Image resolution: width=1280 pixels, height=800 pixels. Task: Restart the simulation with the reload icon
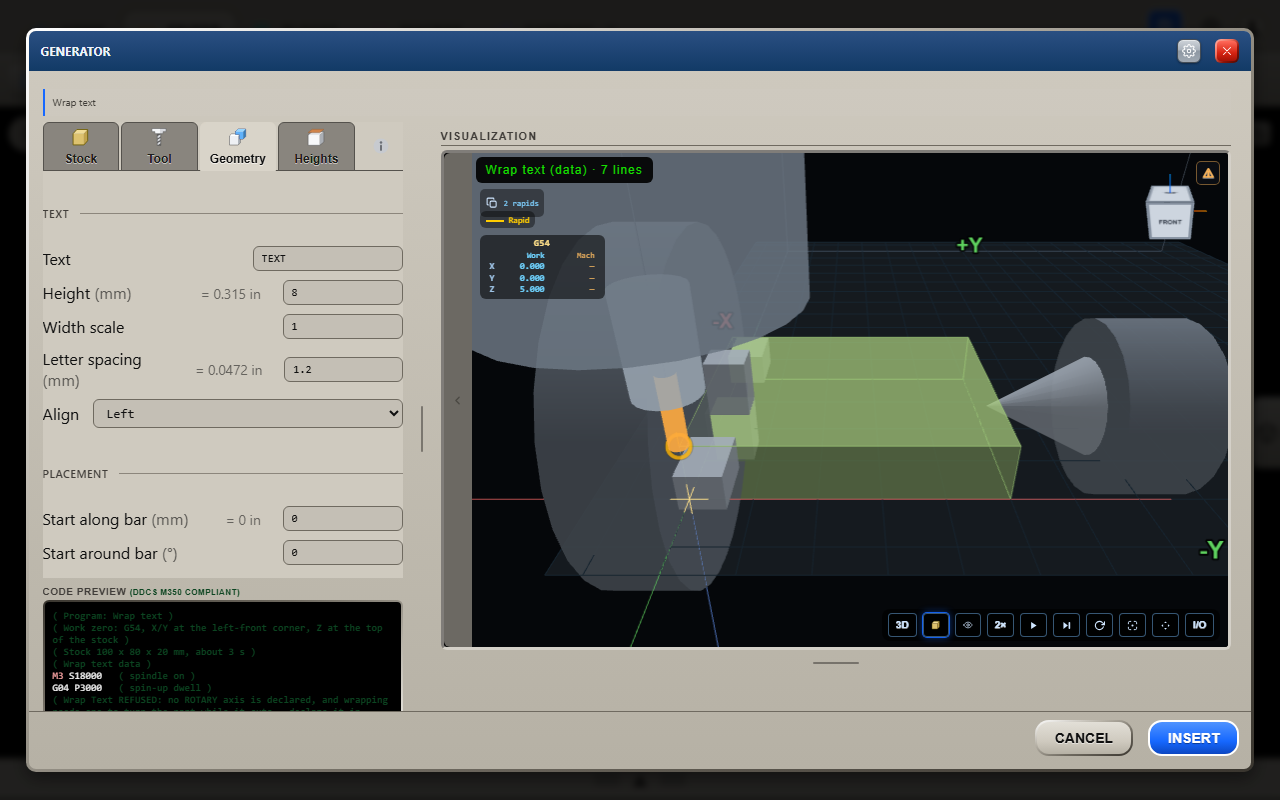(x=1100, y=625)
